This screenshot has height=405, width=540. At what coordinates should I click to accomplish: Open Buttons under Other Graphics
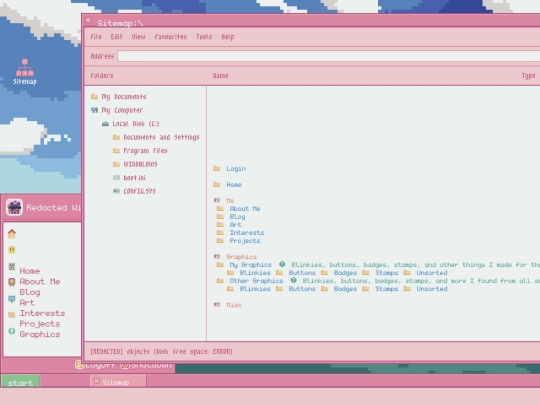coord(302,289)
